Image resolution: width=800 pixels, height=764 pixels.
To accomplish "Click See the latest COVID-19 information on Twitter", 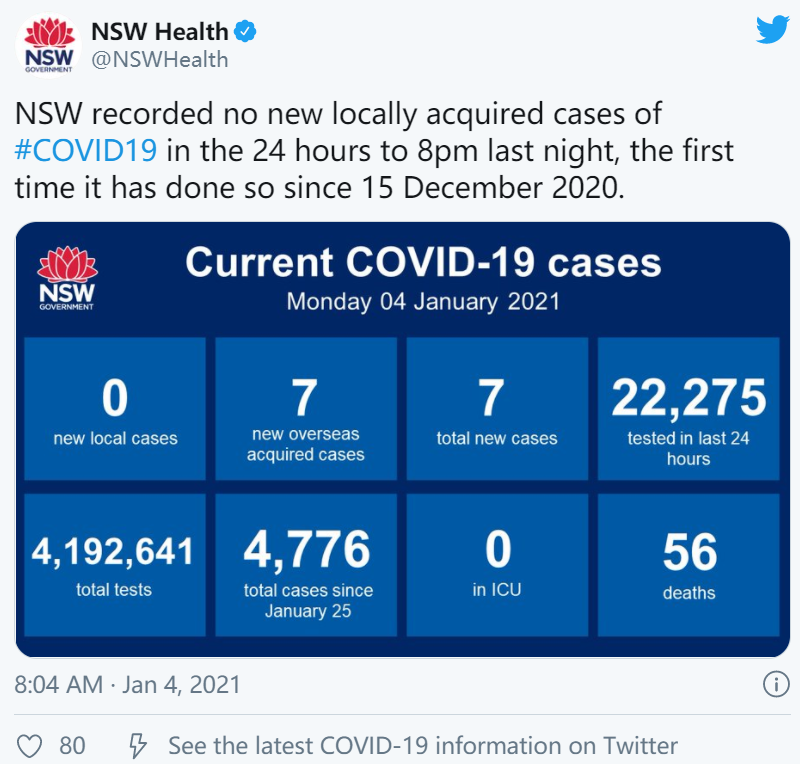I will click(423, 746).
